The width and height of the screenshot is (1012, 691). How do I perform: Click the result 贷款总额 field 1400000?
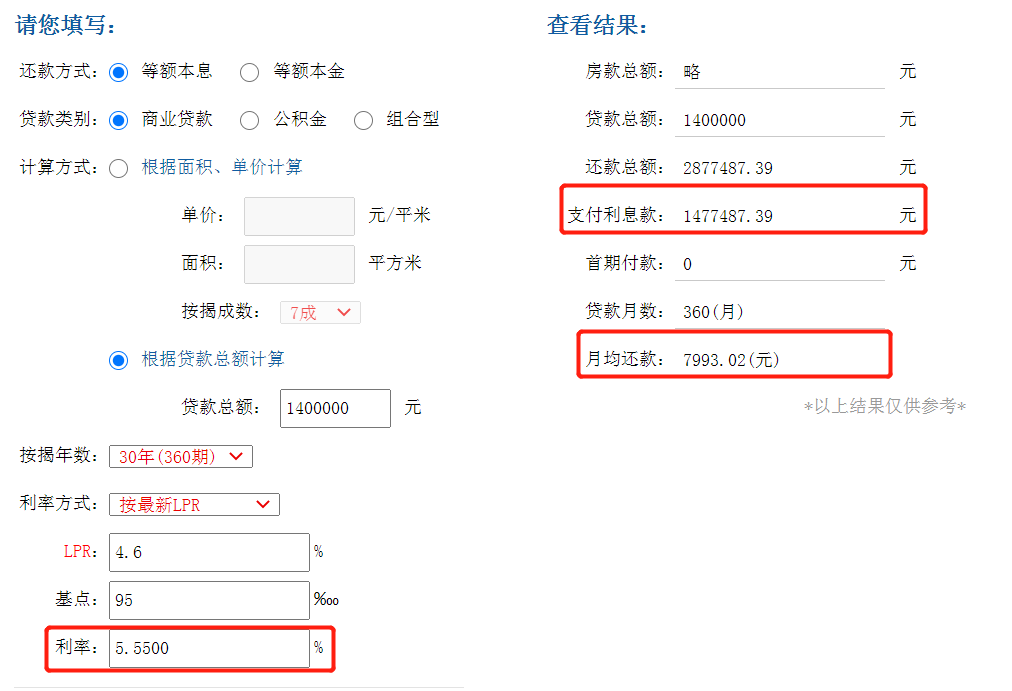pyautogui.click(x=780, y=120)
